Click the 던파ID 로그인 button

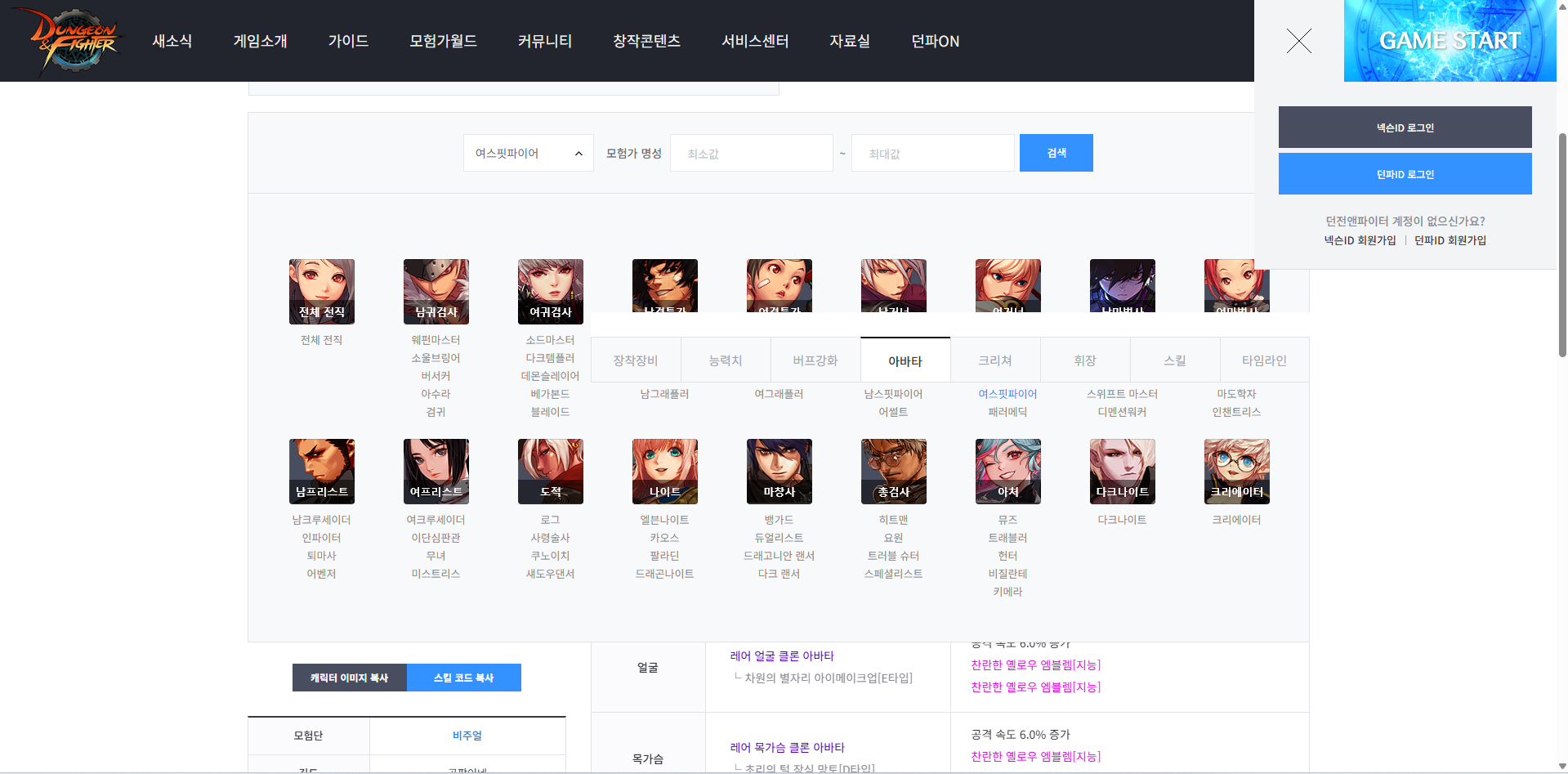1405,174
